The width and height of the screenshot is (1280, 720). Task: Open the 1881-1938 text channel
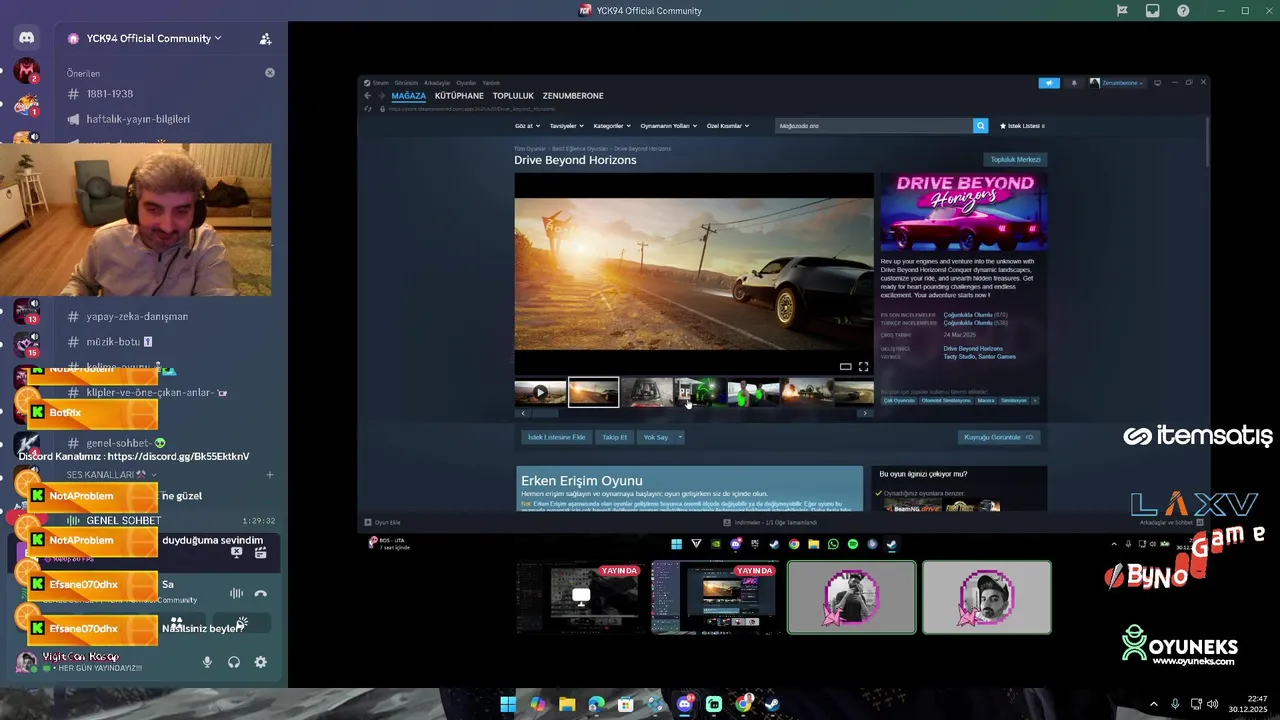tap(110, 94)
